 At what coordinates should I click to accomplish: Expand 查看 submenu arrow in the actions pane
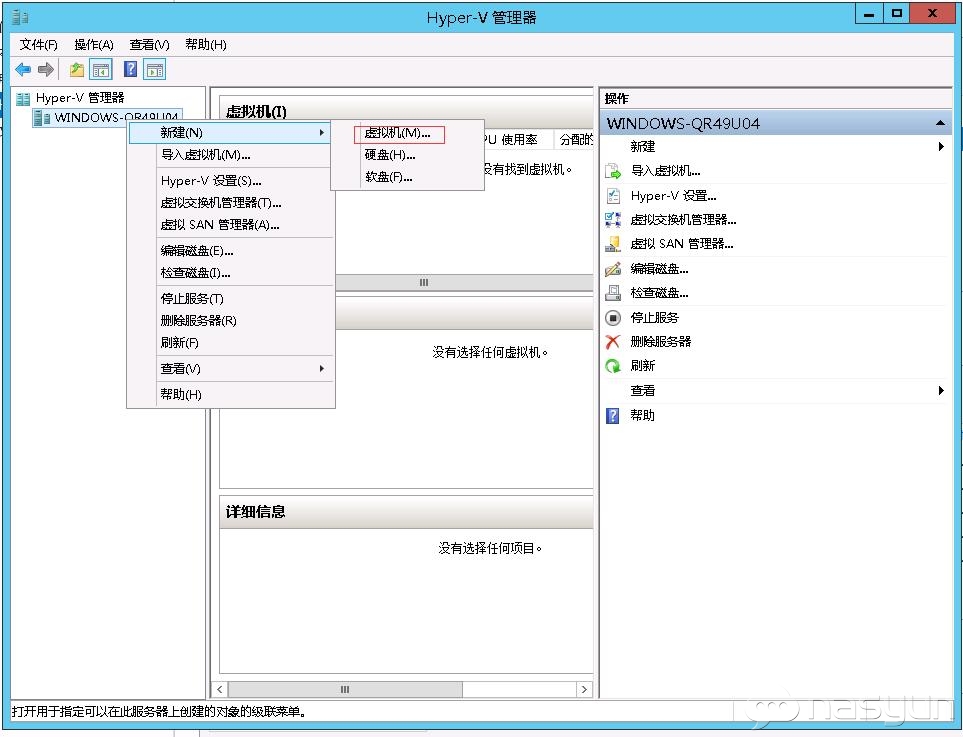pos(941,391)
